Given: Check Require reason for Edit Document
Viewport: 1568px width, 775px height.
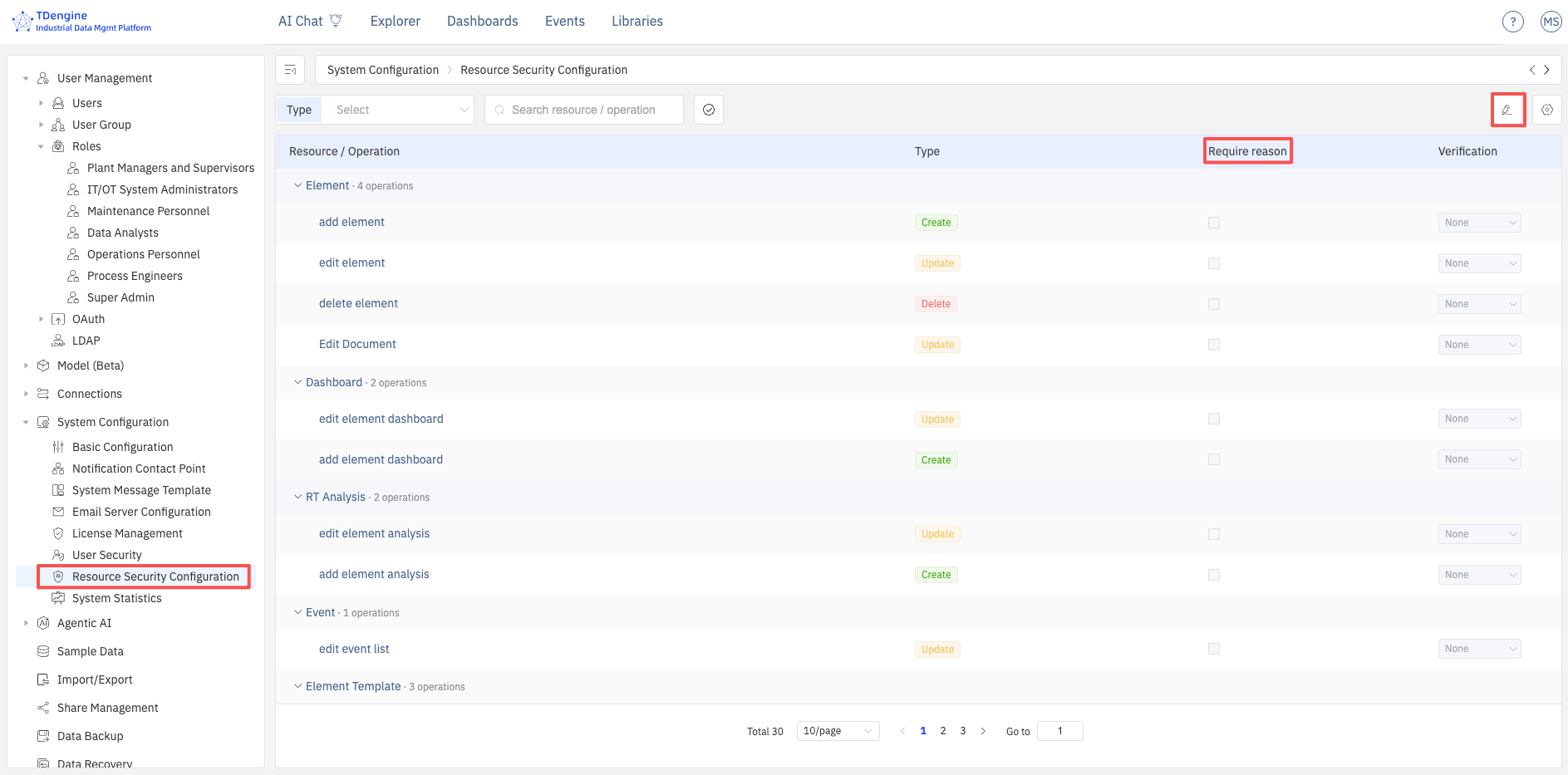Looking at the screenshot, I should pos(1214,345).
